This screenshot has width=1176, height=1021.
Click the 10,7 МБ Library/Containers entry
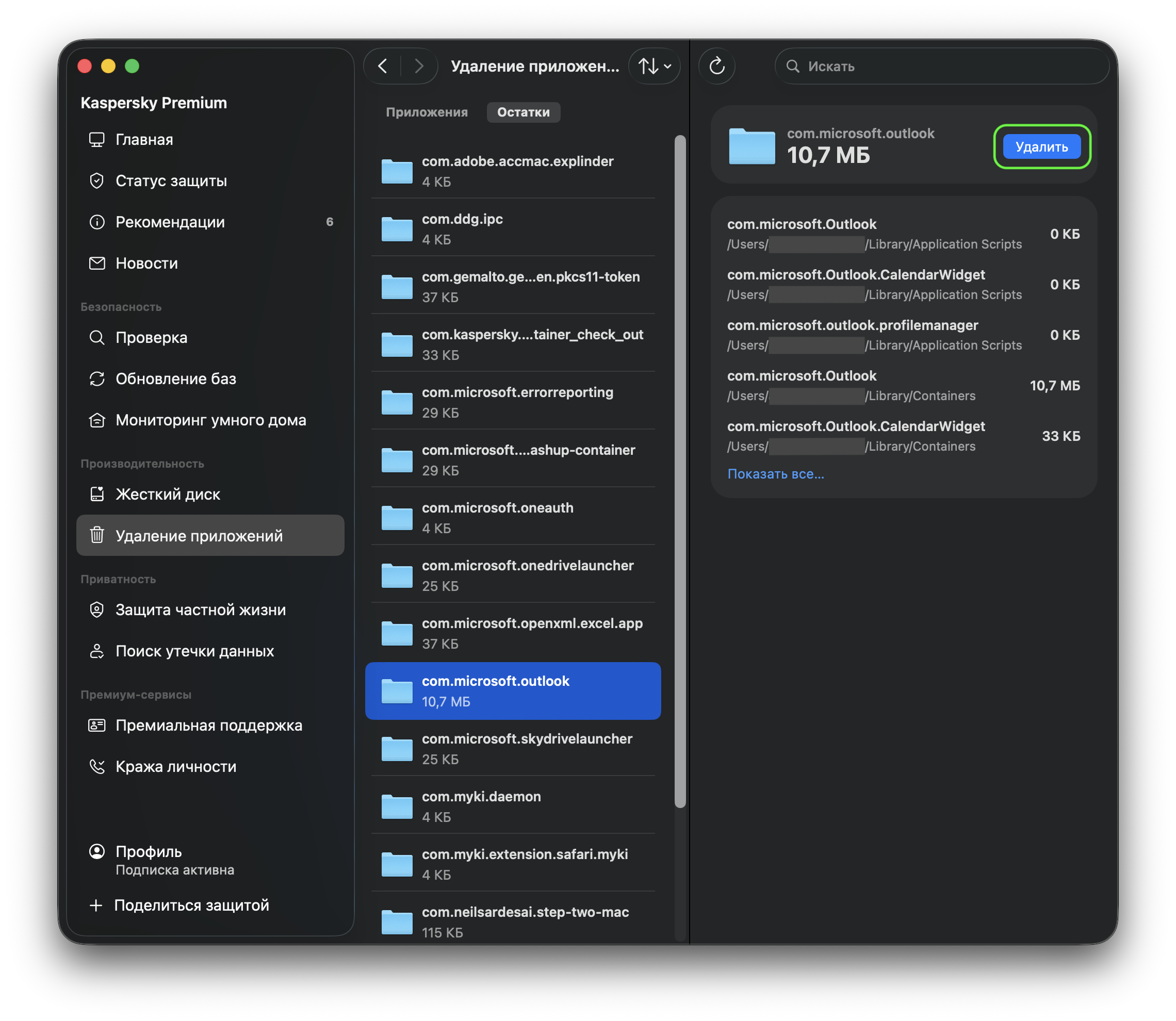pos(904,386)
